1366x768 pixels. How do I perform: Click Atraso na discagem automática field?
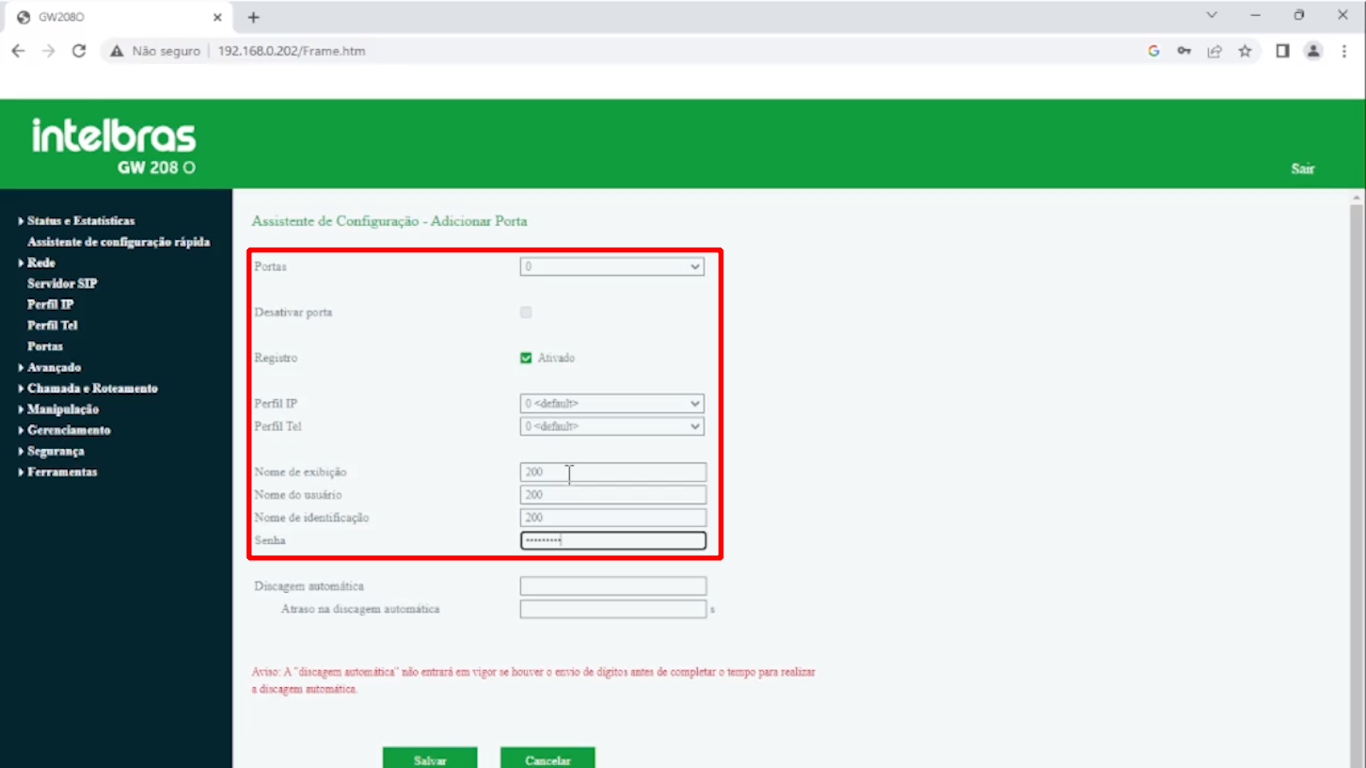[x=613, y=609]
